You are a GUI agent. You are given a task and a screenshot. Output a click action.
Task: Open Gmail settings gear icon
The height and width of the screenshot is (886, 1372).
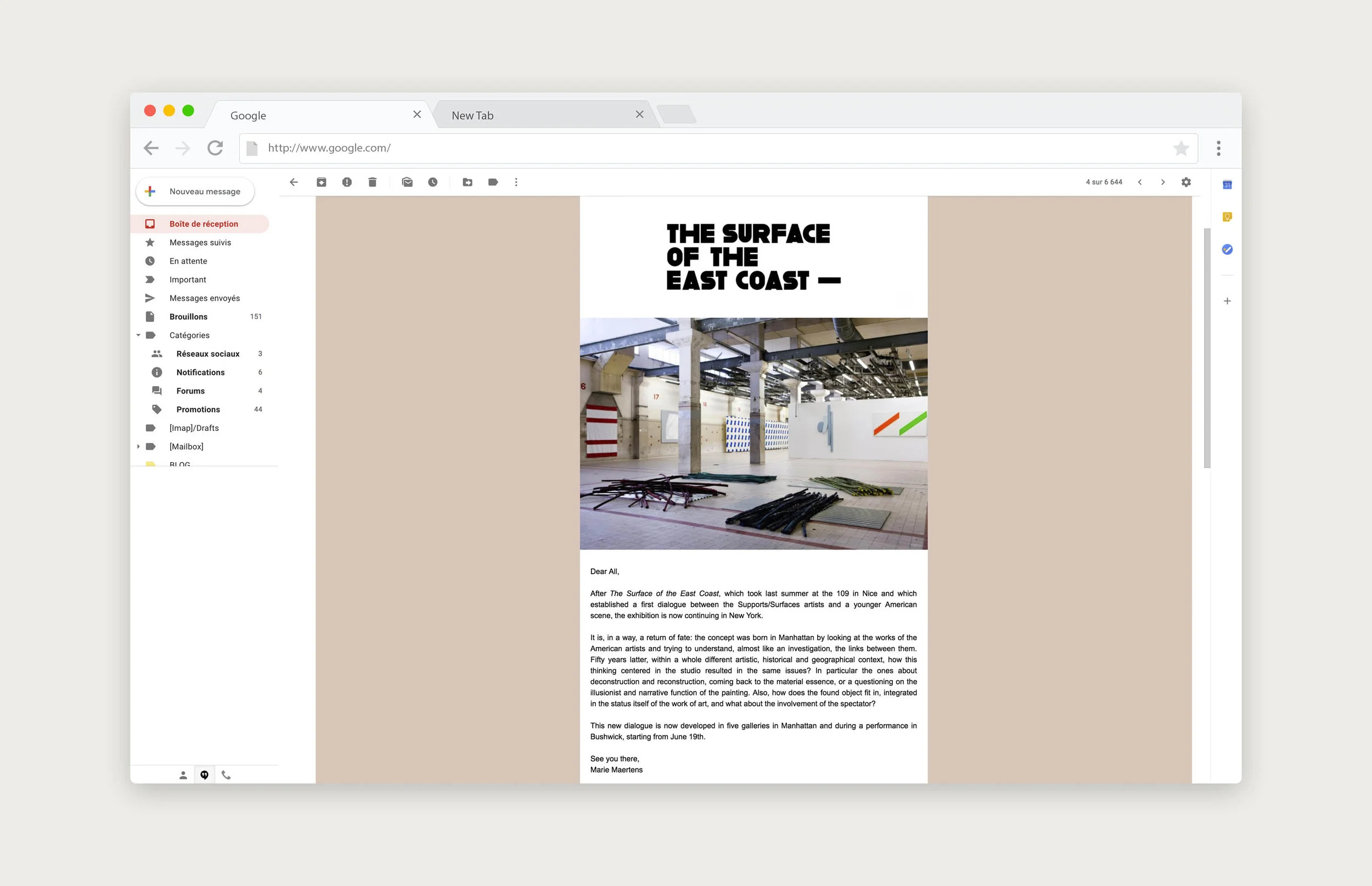(1187, 182)
